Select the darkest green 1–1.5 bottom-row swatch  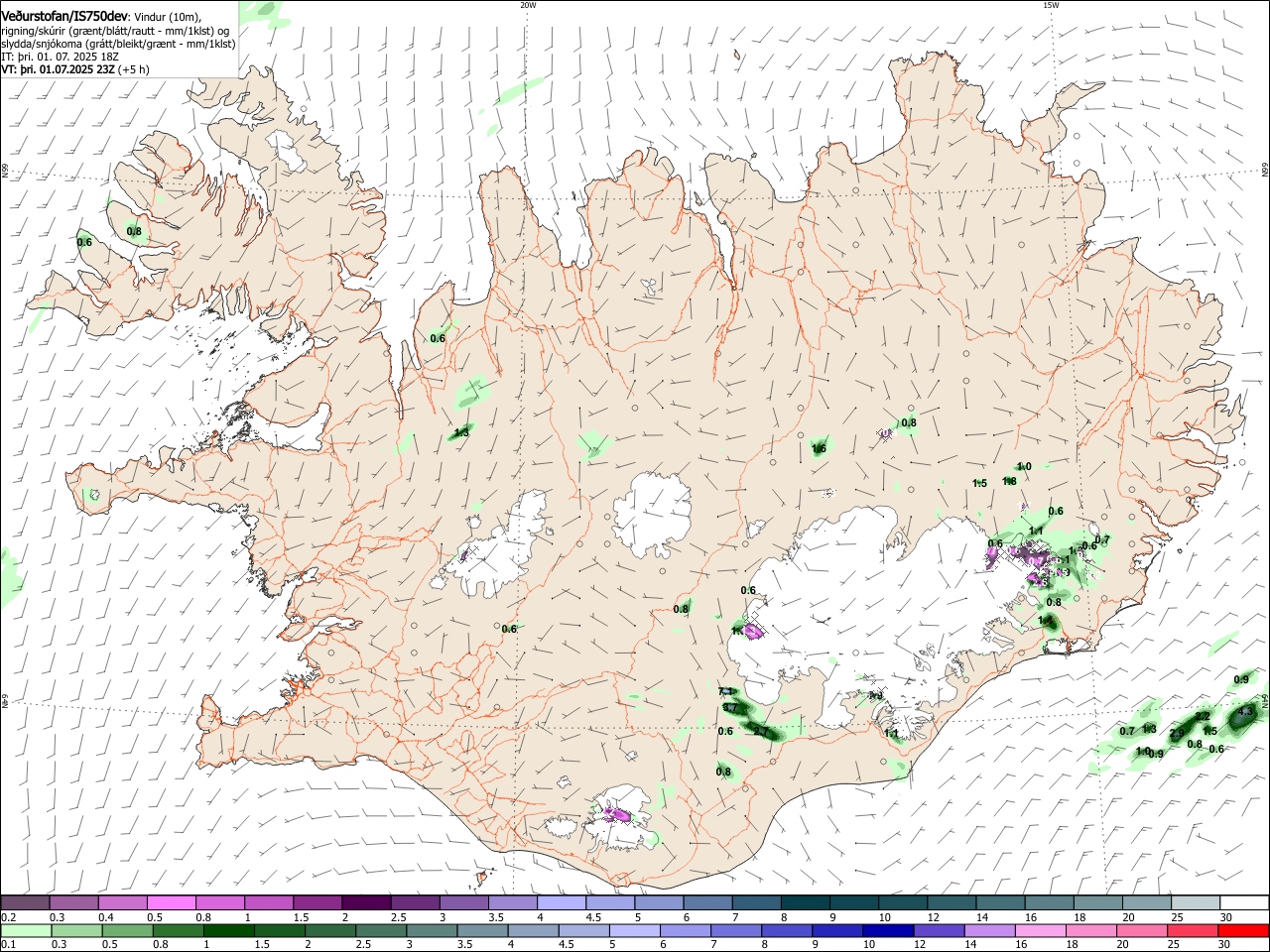(x=228, y=930)
